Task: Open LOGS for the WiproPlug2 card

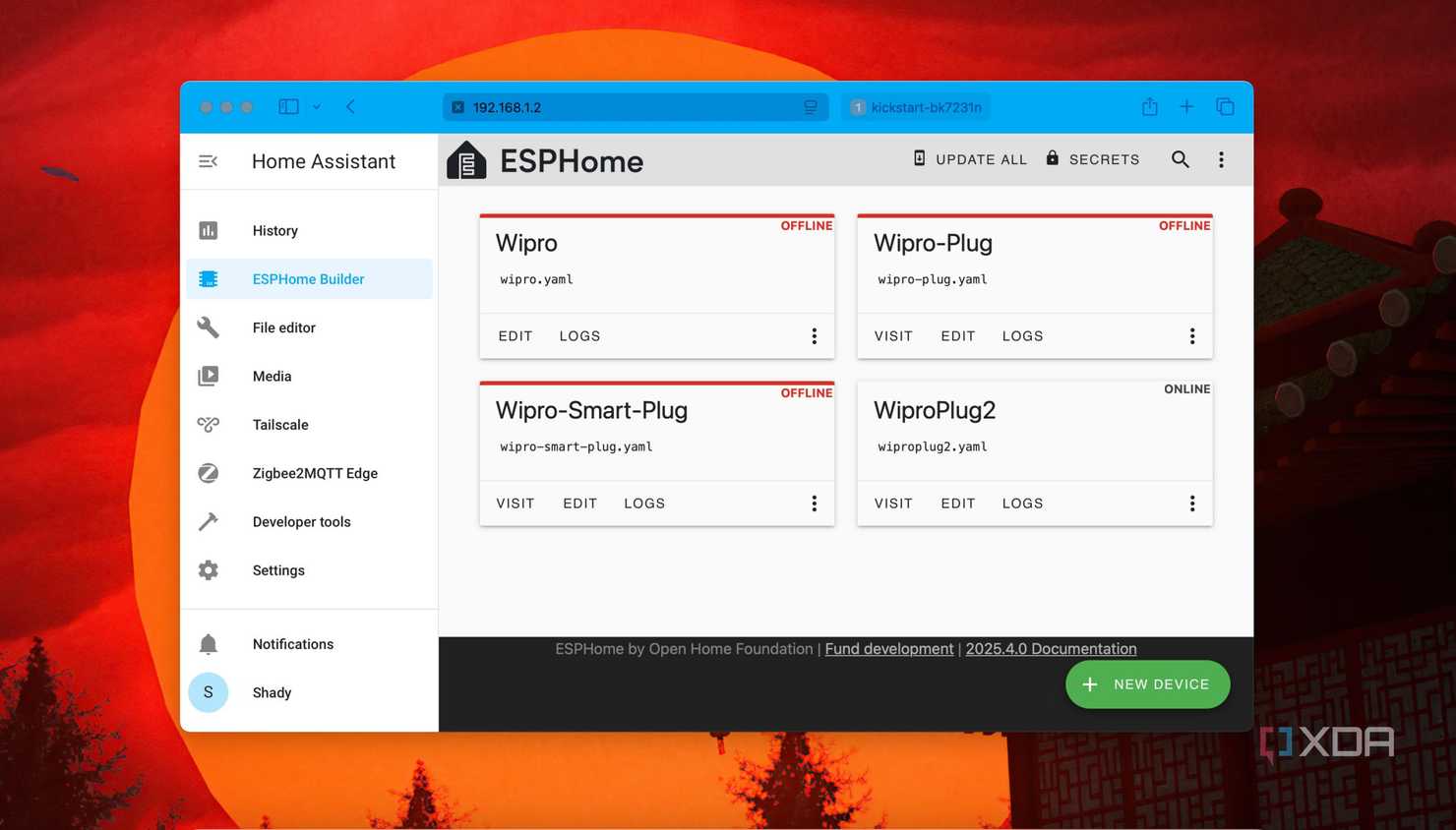Action: [x=1023, y=504]
